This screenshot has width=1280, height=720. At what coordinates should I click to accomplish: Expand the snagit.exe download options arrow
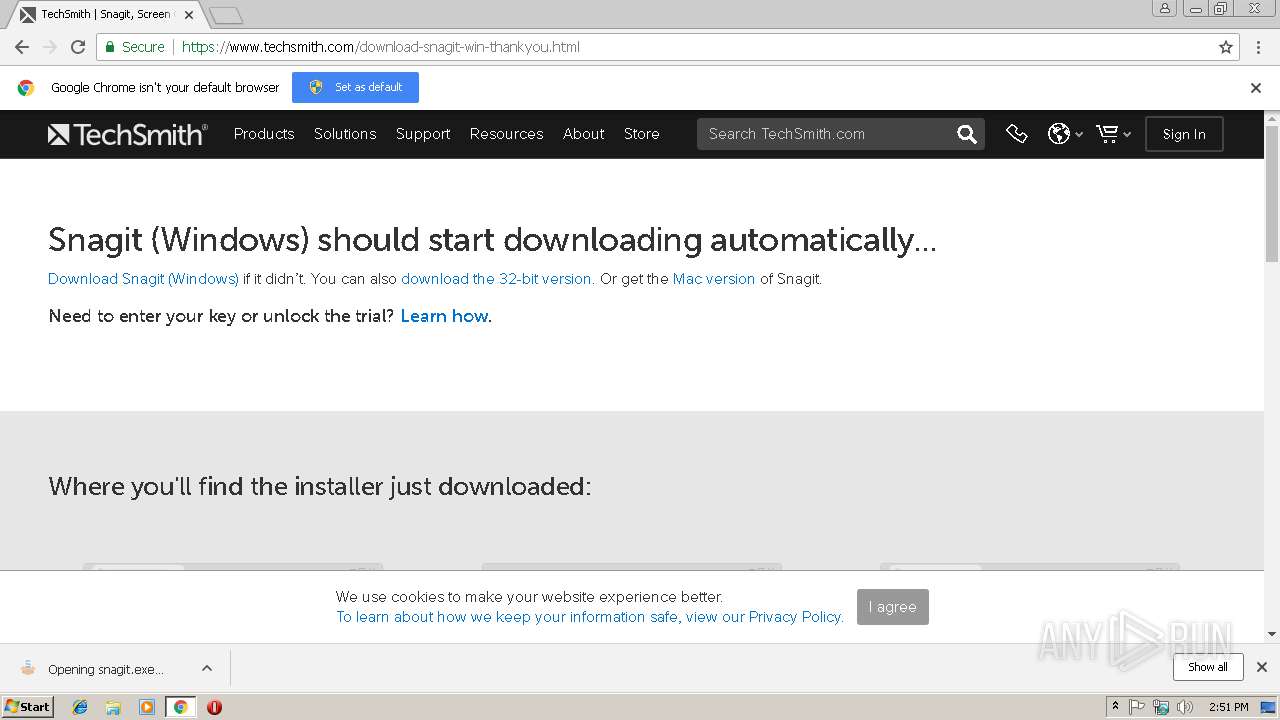[x=207, y=668]
